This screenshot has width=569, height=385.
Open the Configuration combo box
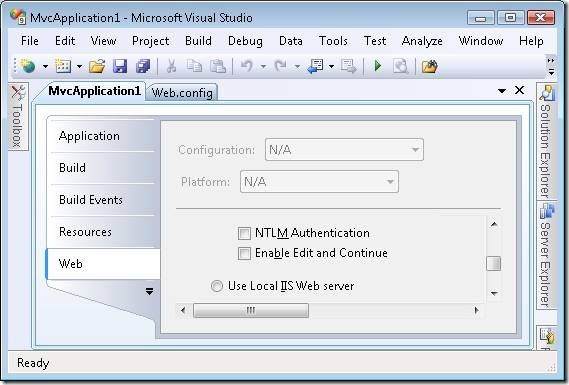point(344,150)
